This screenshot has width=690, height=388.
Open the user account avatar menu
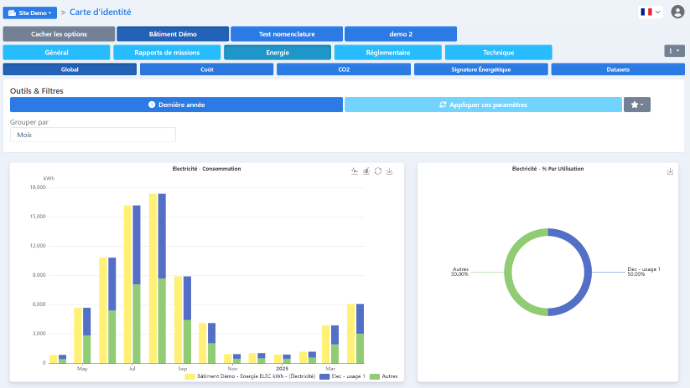678,12
